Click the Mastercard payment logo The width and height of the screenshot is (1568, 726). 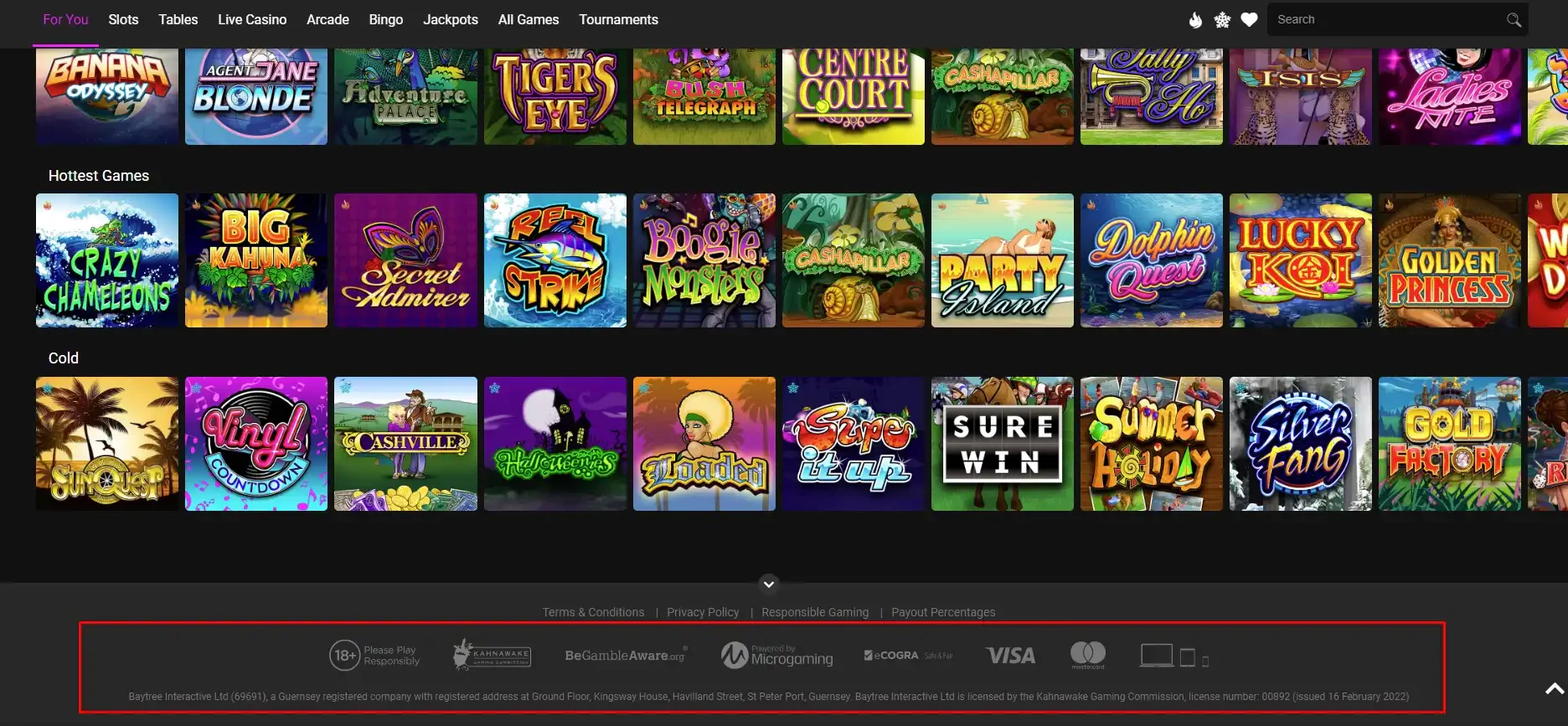[x=1088, y=655]
